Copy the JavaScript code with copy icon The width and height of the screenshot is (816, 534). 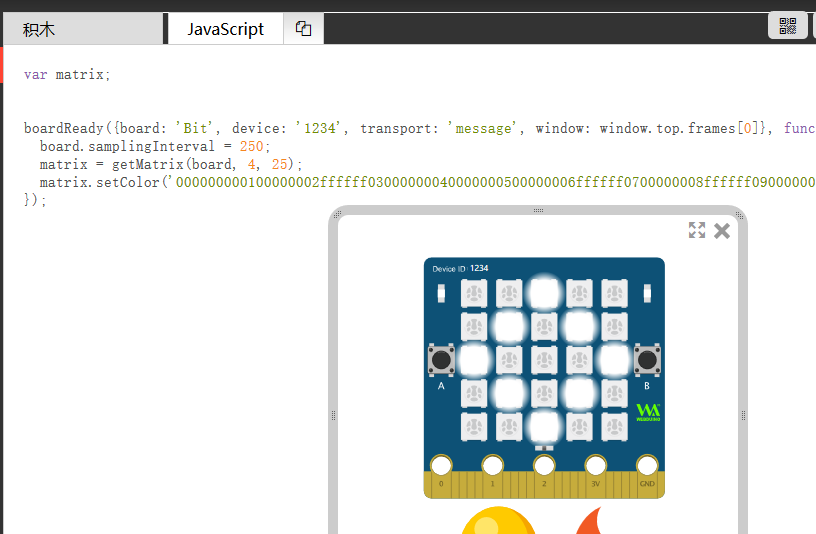coord(303,29)
